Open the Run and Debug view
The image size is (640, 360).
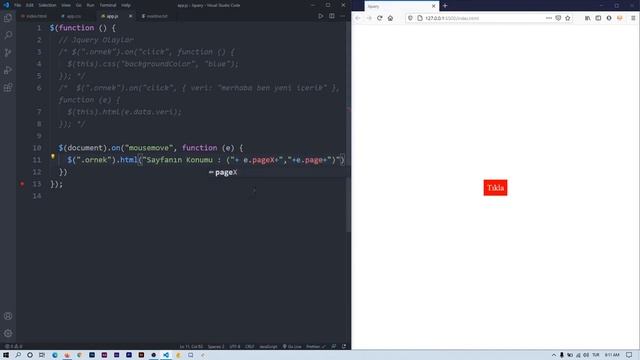(8, 70)
